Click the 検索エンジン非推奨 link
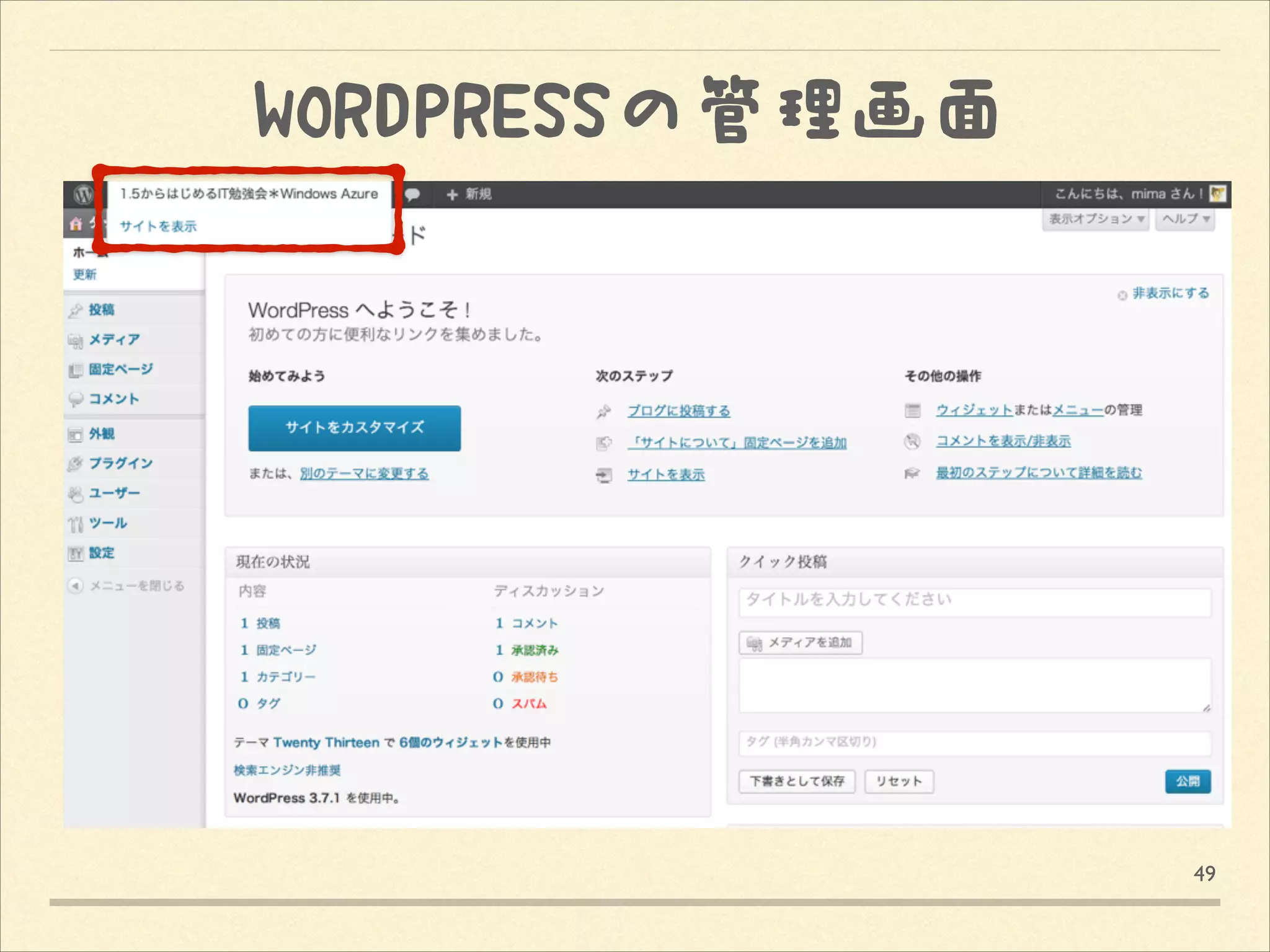 (287, 770)
